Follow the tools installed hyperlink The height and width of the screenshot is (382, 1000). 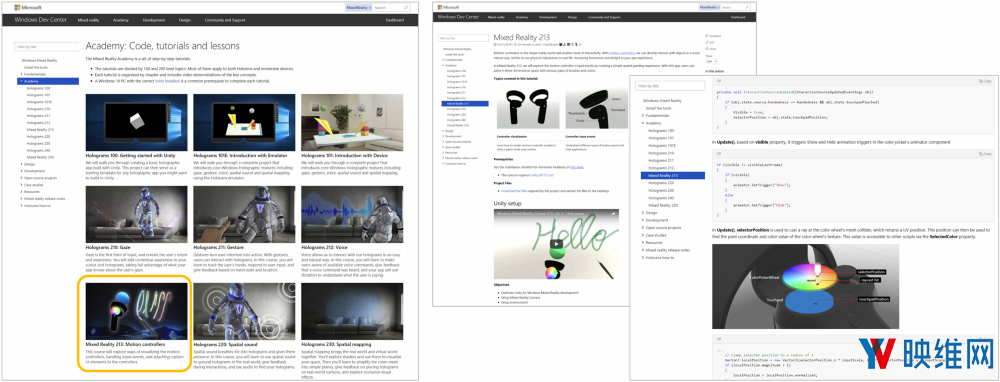click(167, 82)
